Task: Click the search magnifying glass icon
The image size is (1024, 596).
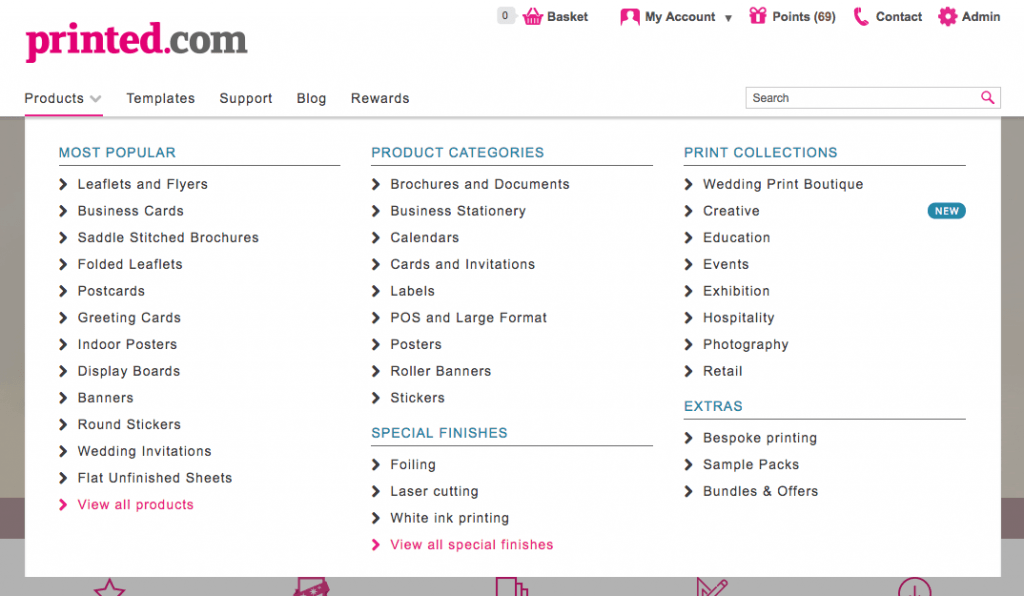Action: pyautogui.click(x=987, y=97)
